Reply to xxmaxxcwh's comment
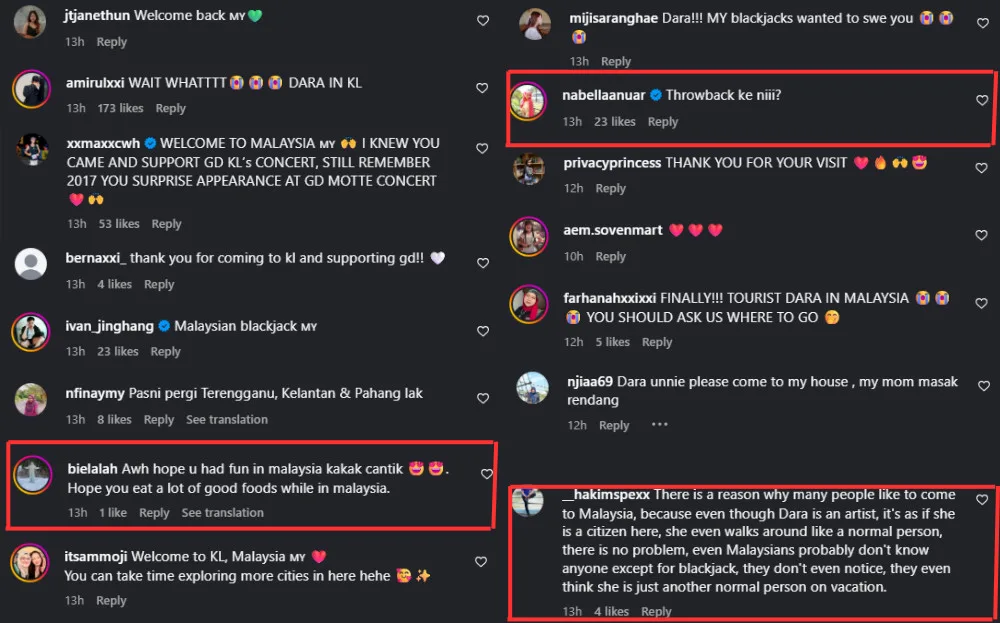This screenshot has width=1000, height=623. (166, 224)
